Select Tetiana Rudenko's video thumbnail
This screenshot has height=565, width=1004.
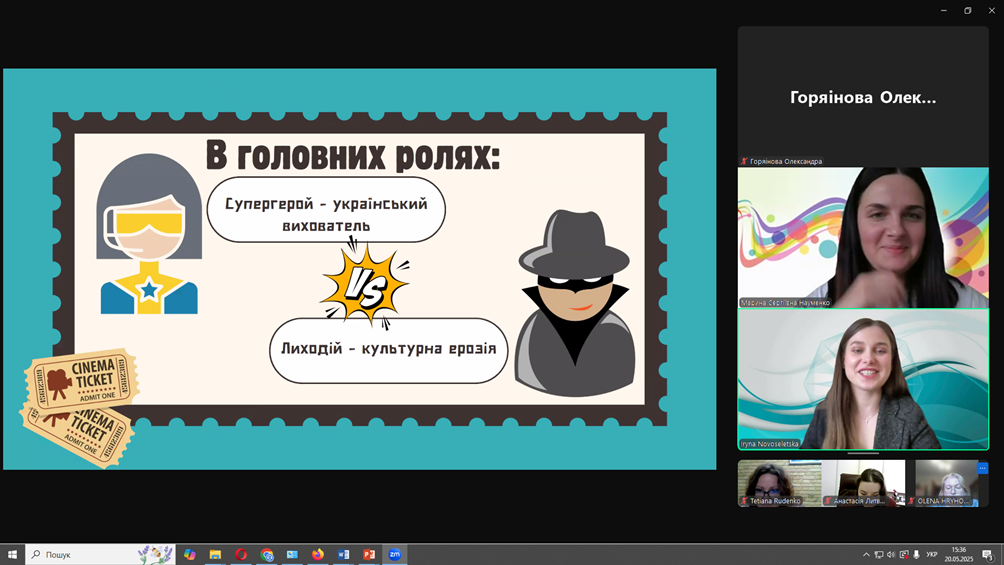click(x=779, y=482)
